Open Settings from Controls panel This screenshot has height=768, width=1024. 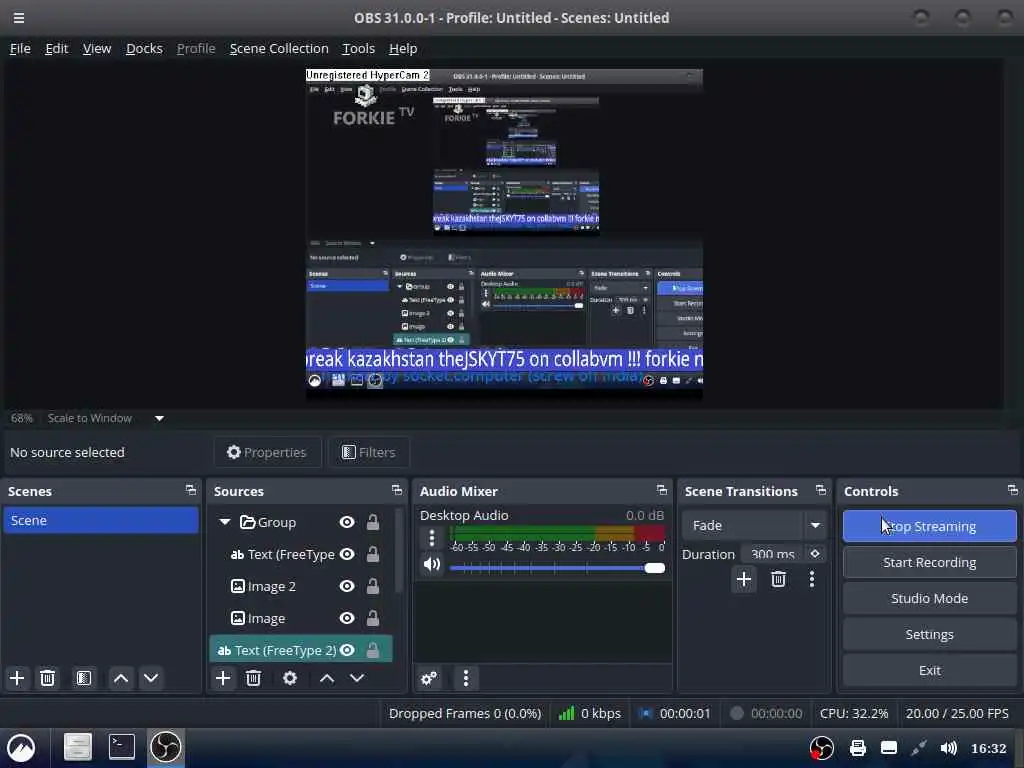point(929,634)
